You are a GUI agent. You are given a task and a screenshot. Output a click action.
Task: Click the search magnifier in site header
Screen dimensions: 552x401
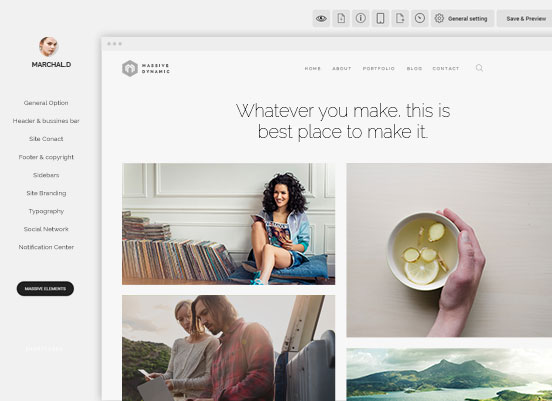(x=479, y=68)
